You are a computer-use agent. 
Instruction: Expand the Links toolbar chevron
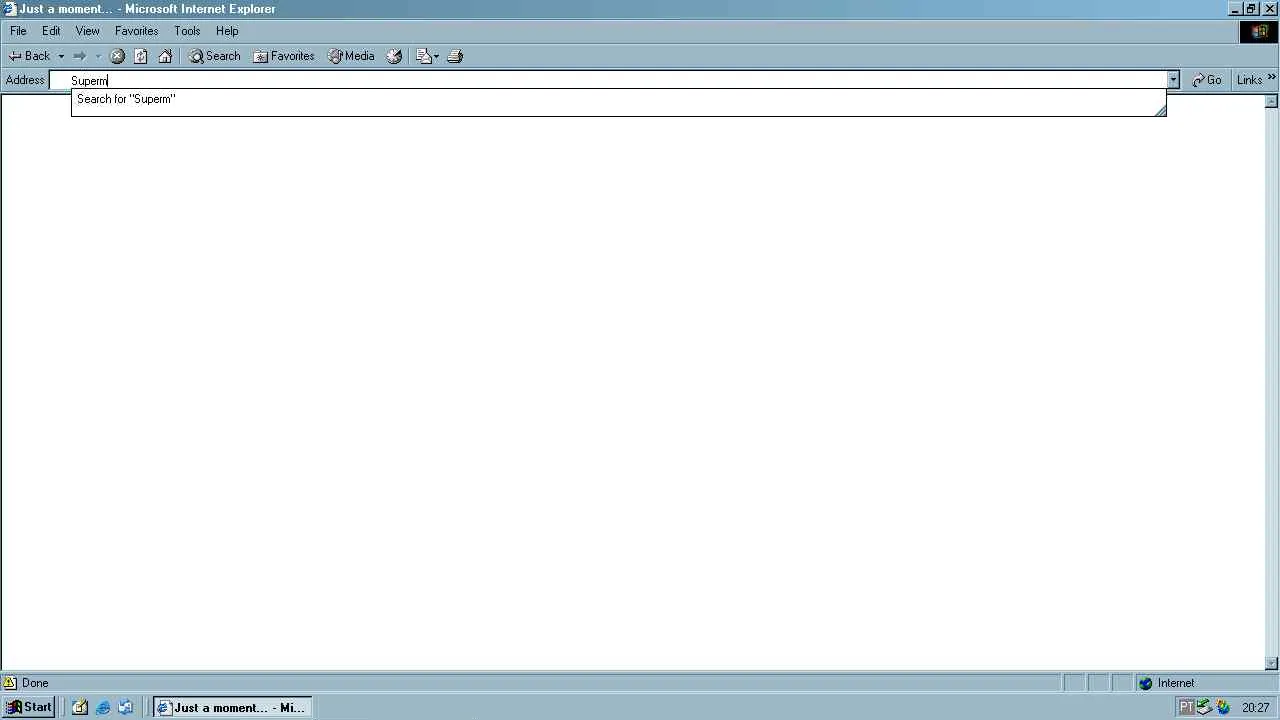click(x=1272, y=77)
